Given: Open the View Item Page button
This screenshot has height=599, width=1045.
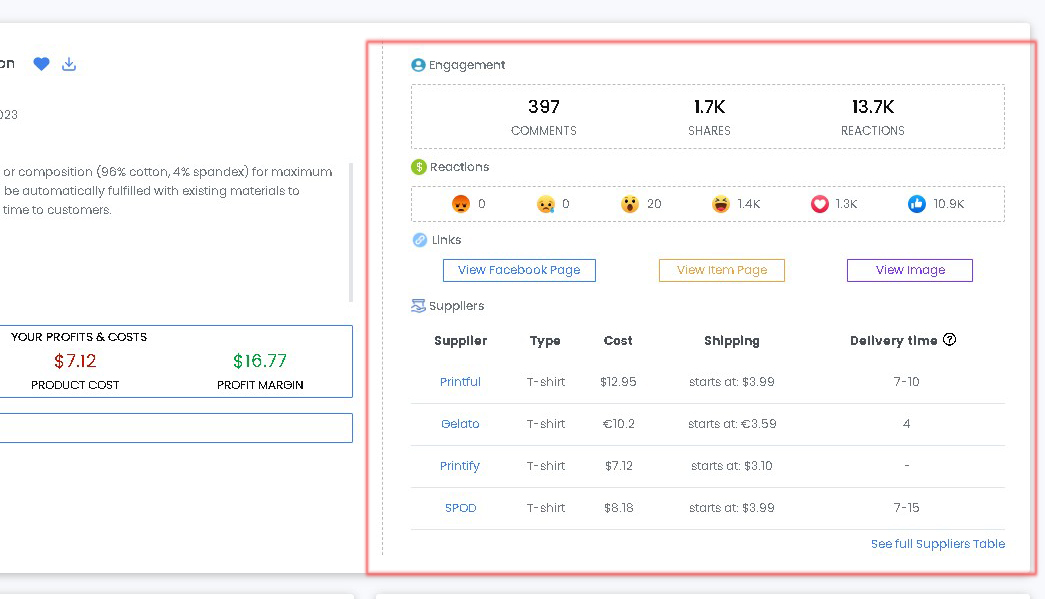Looking at the screenshot, I should [x=722, y=270].
